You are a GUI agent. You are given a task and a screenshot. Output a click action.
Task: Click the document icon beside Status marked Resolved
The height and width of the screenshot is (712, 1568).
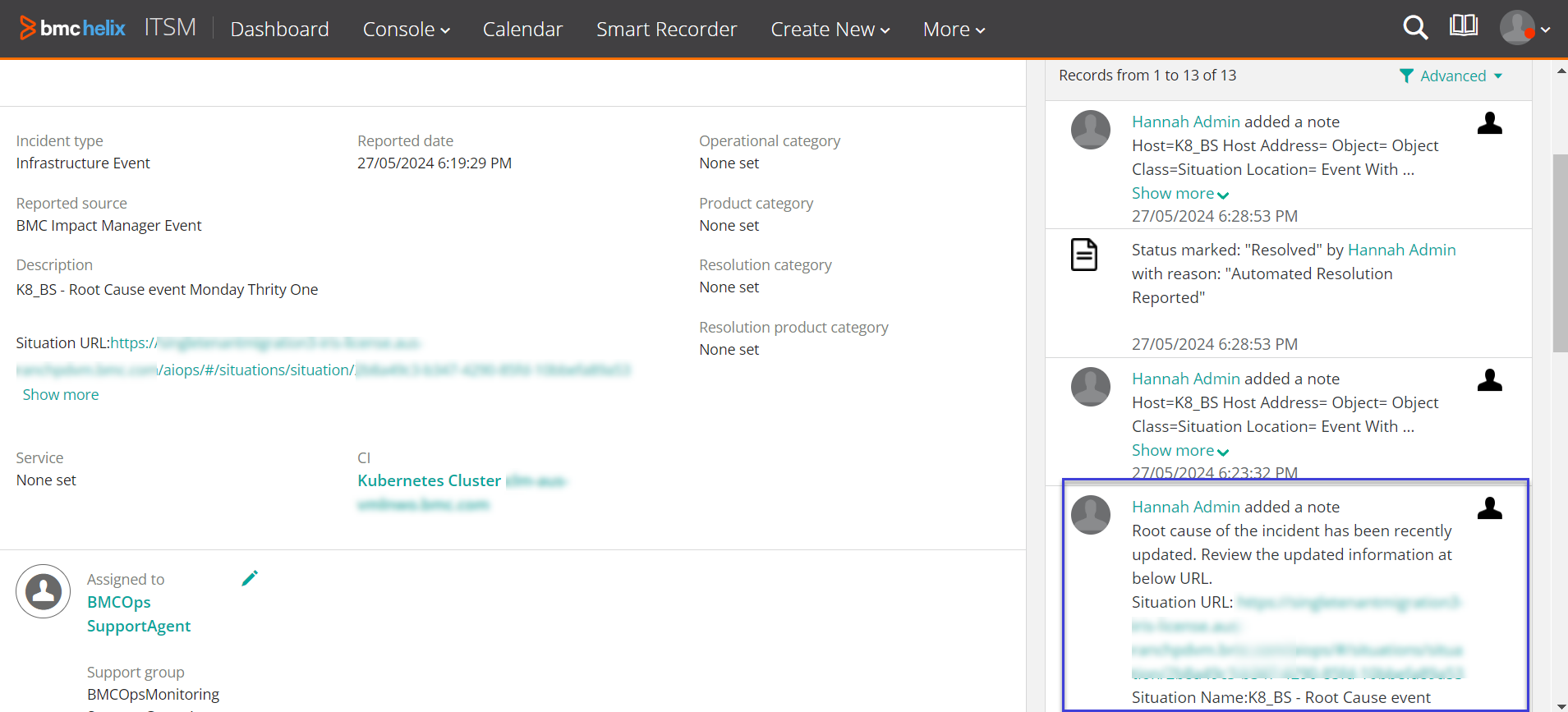pos(1084,255)
